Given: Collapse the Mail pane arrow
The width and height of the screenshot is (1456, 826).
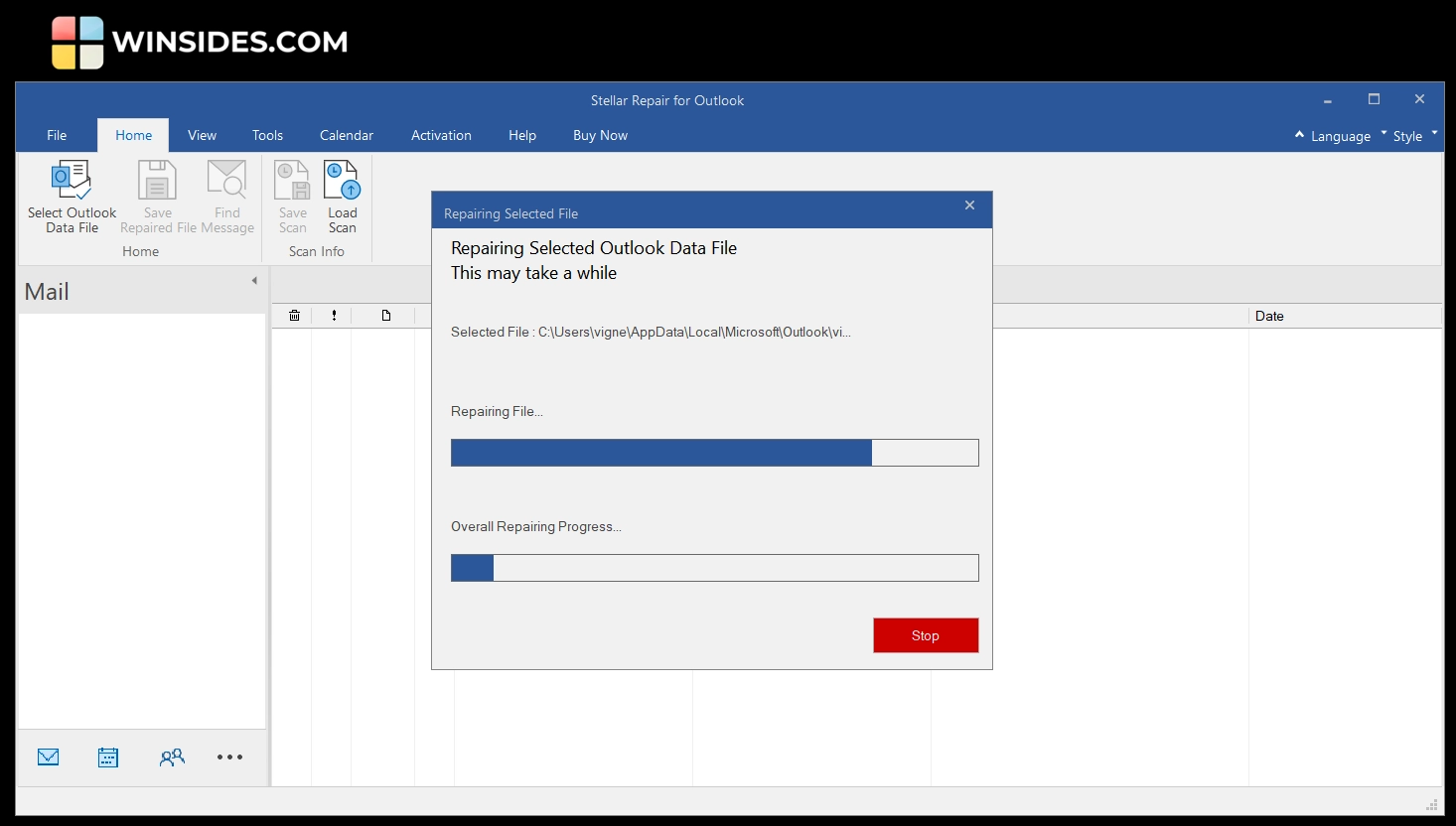Looking at the screenshot, I should 254,281.
